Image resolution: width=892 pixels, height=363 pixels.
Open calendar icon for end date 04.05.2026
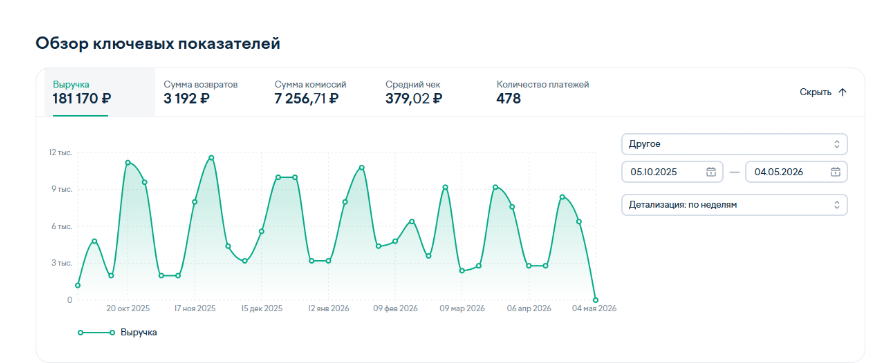[835, 172]
